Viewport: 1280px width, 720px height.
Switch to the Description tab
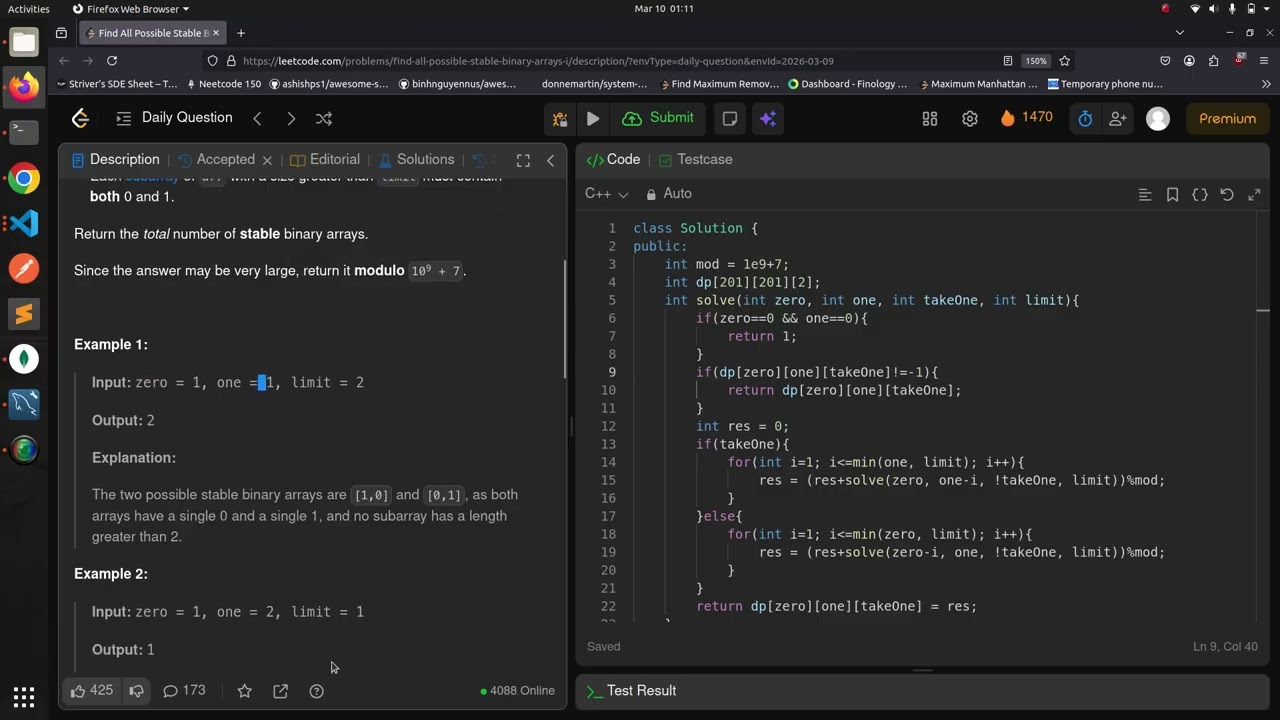[116, 159]
